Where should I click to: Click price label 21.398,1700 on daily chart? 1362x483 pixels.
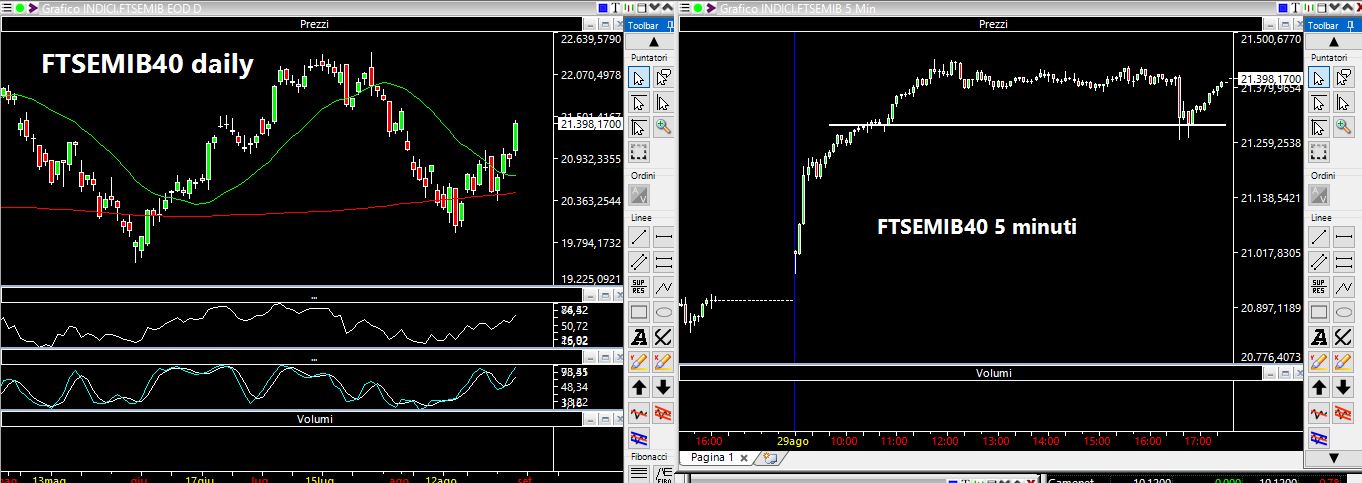591,124
